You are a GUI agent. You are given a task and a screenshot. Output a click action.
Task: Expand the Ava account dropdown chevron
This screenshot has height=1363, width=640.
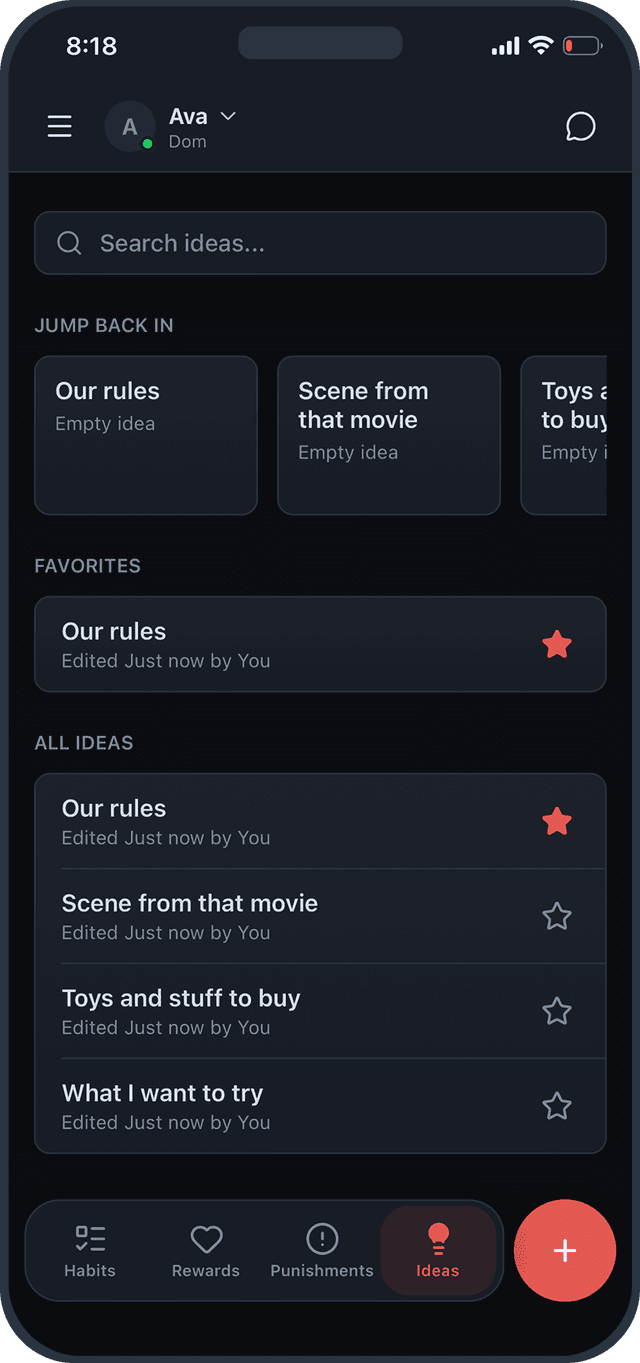tap(228, 116)
